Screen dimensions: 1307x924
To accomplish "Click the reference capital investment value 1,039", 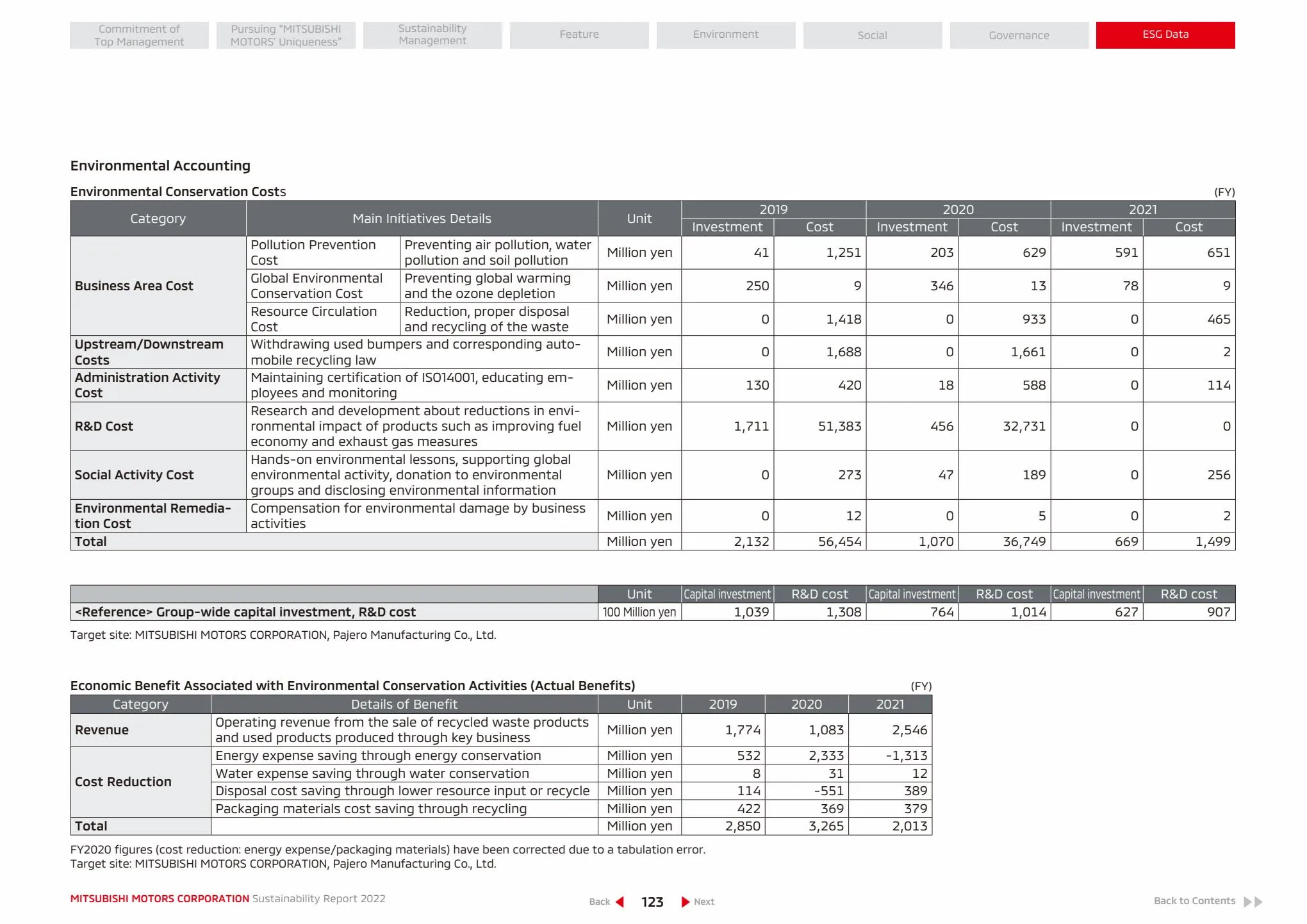I will (x=751, y=612).
